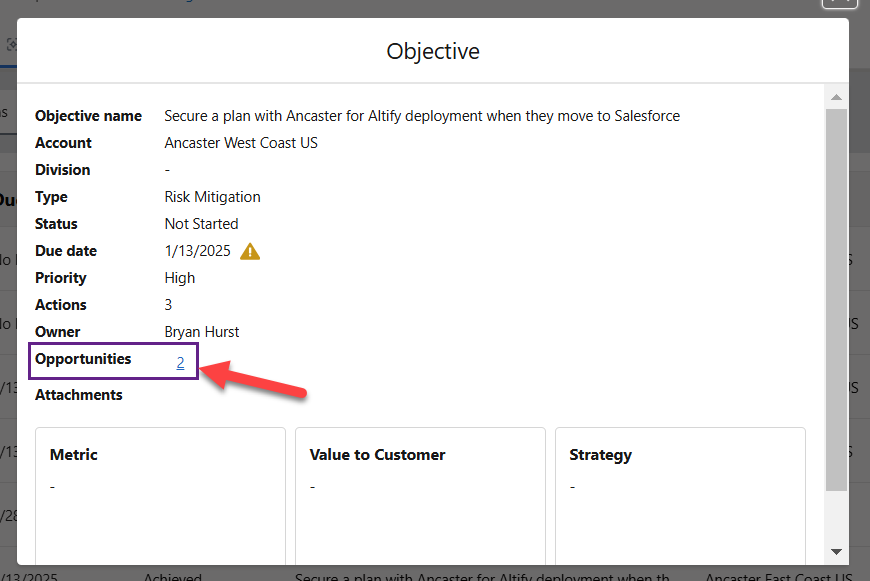The width and height of the screenshot is (870, 581).
Task: Click the Objective dialog title
Action: pyautogui.click(x=433, y=51)
